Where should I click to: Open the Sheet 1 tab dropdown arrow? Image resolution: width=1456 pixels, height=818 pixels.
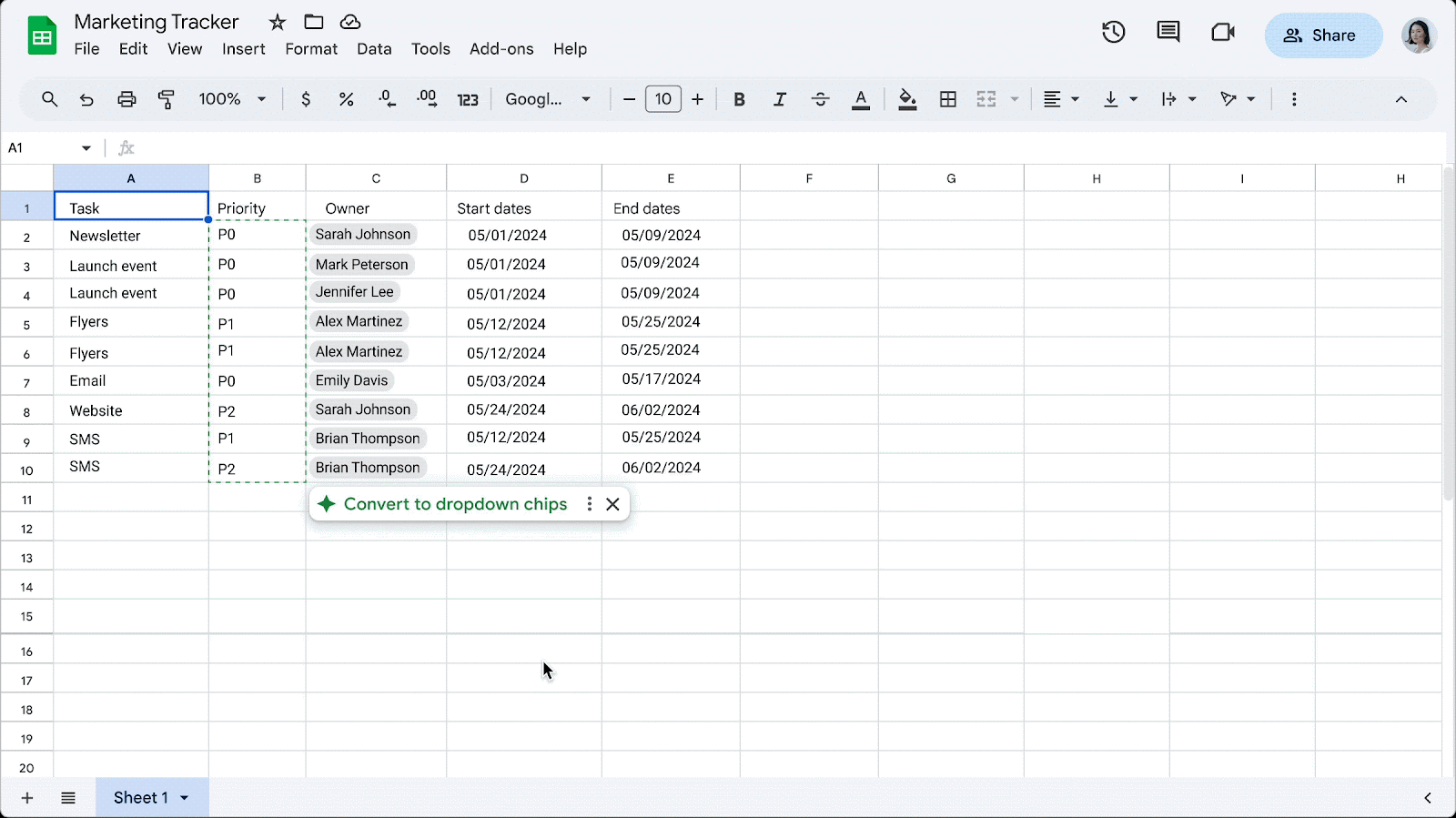click(185, 798)
